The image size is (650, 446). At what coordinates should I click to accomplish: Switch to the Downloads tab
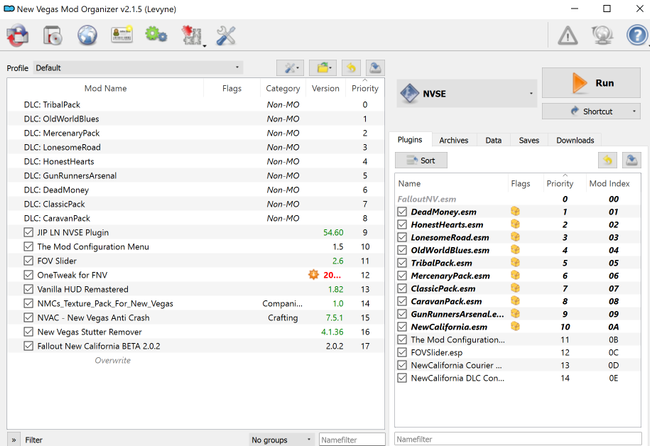[x=575, y=140]
